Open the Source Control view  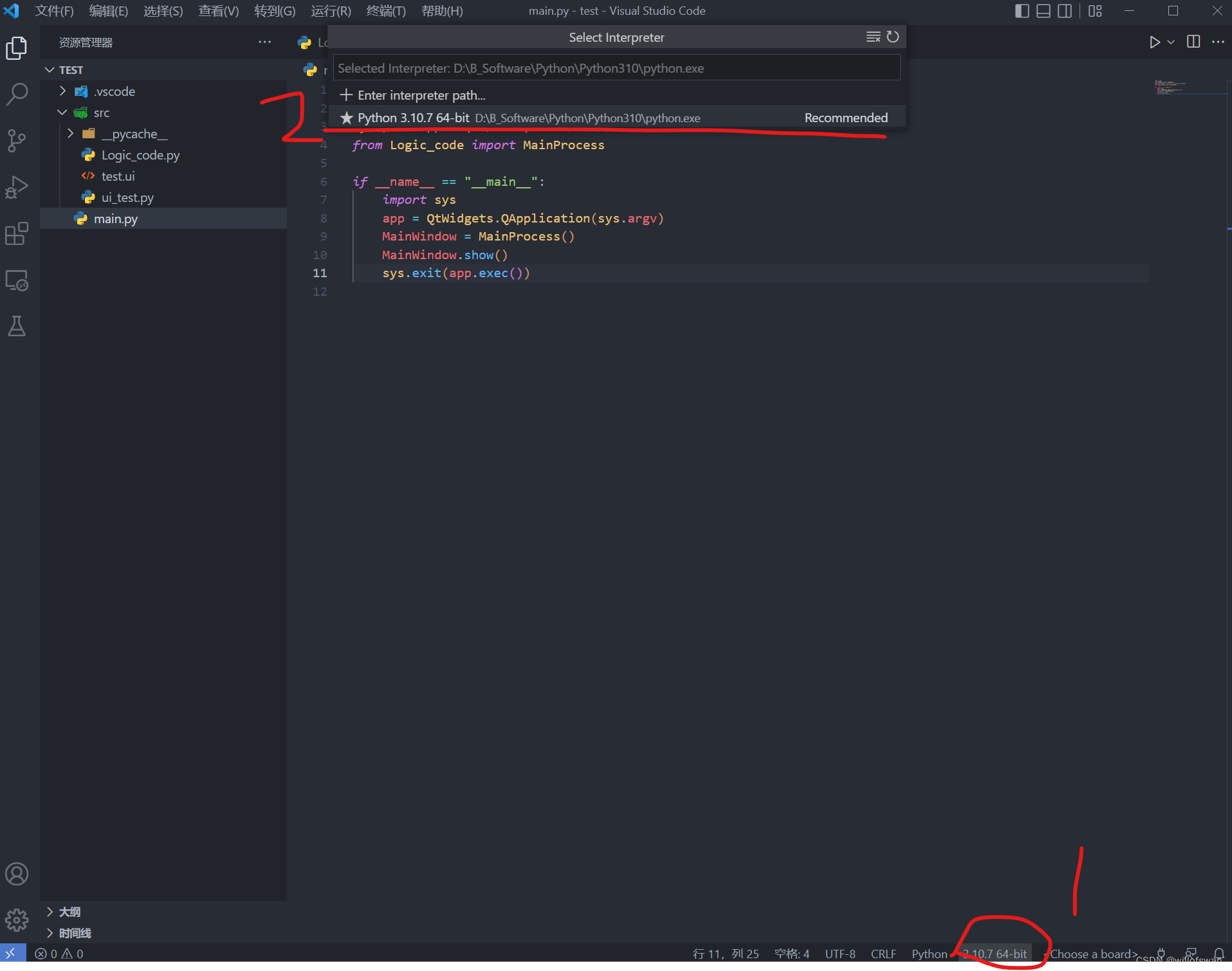(x=17, y=141)
